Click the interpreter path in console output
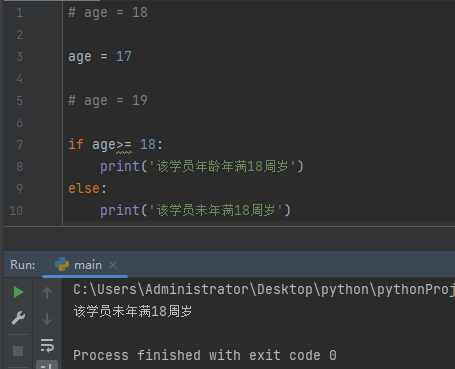This screenshot has height=369, width=455. (264, 289)
